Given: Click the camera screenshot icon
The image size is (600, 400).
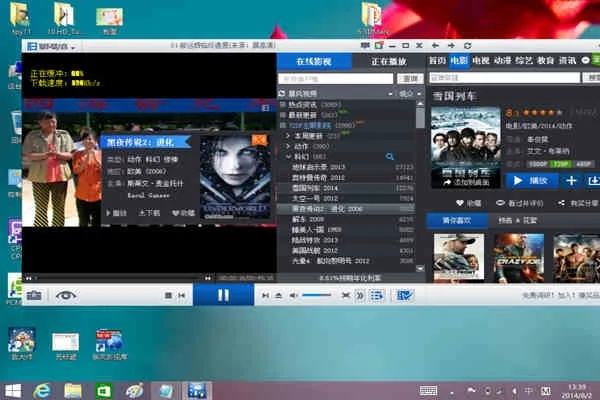Looking at the screenshot, I should tap(34, 295).
